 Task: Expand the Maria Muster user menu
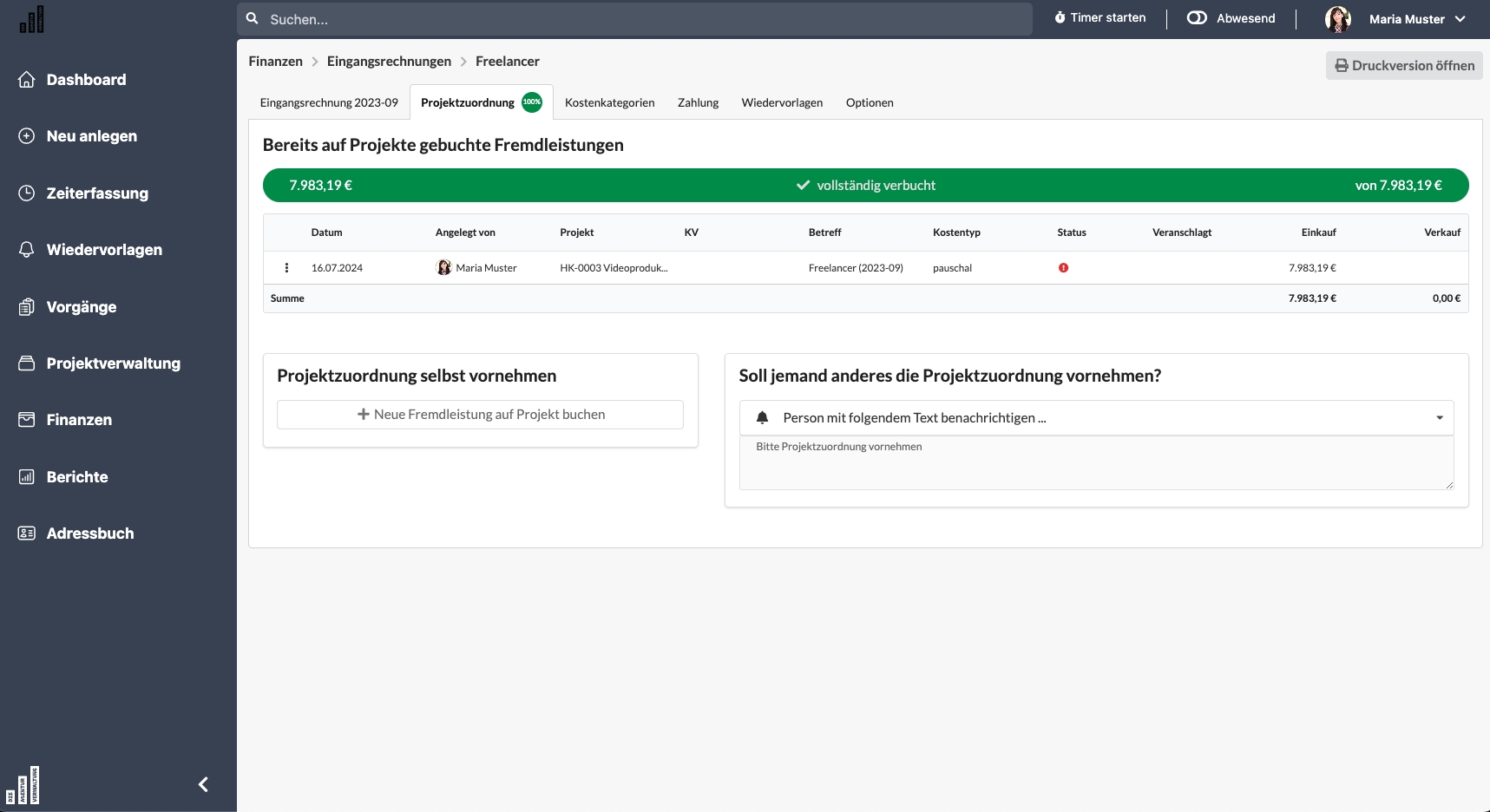(x=1460, y=19)
